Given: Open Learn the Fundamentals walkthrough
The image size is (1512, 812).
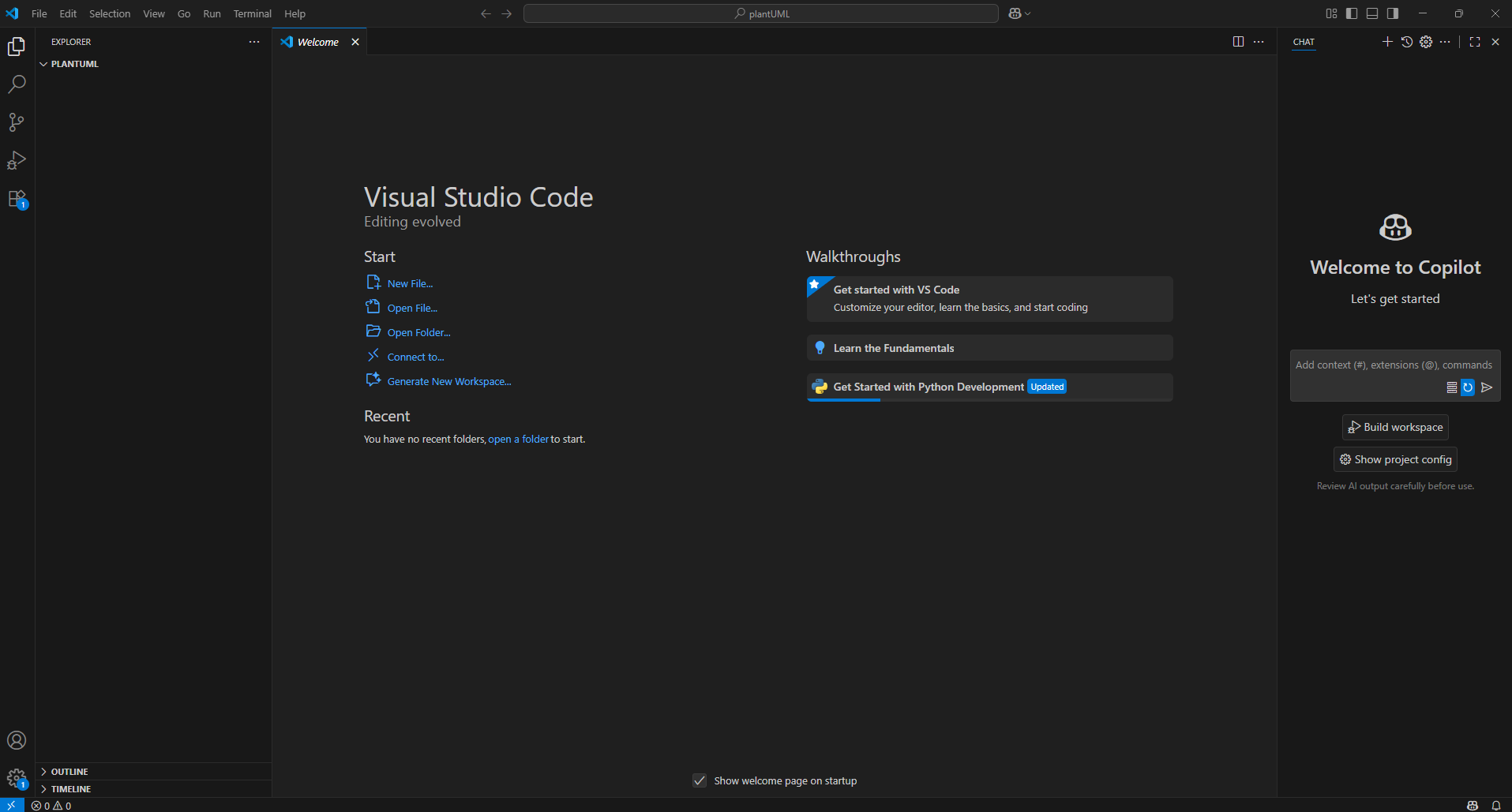Looking at the screenshot, I should (989, 348).
